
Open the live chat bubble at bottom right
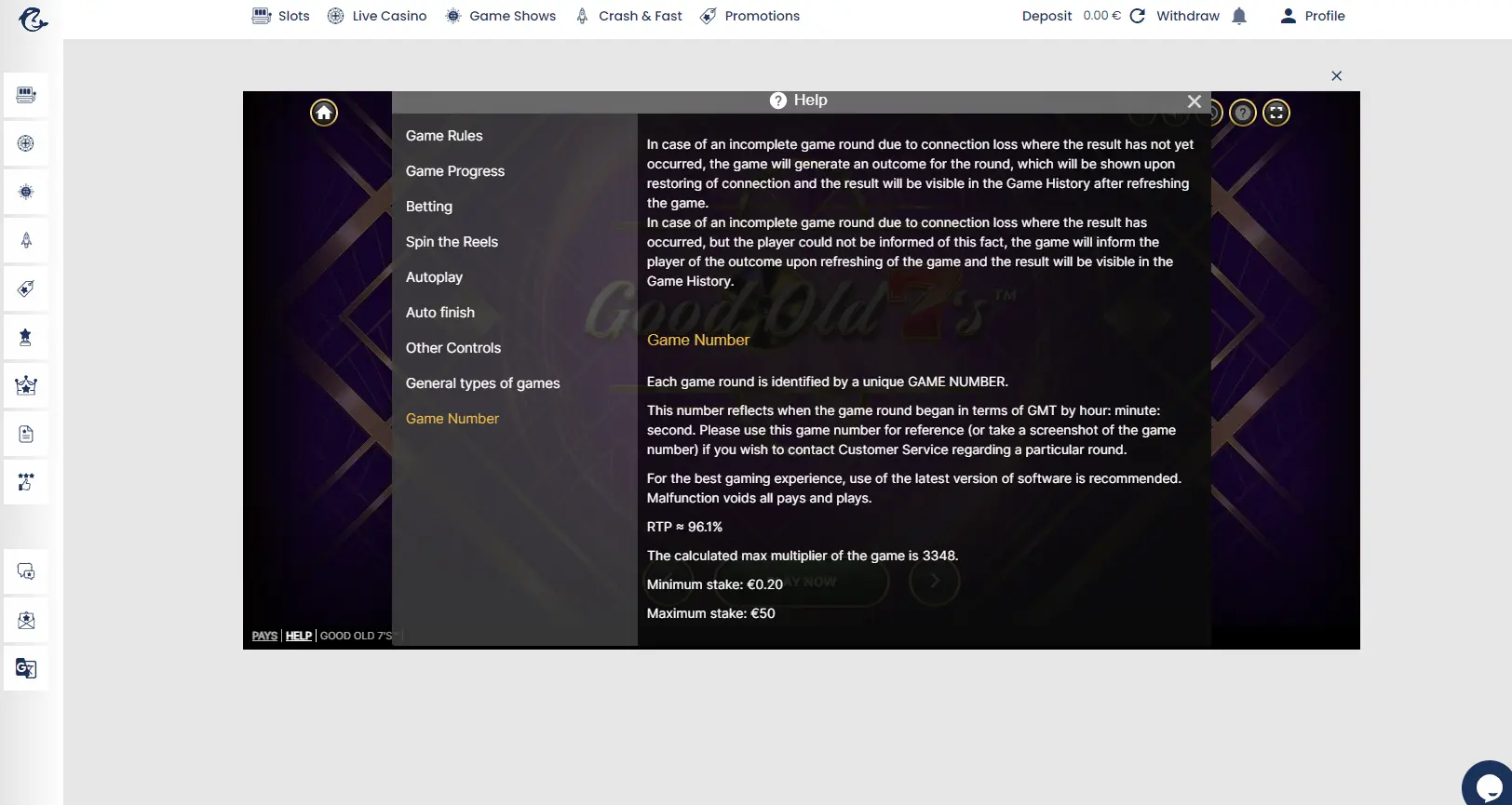pyautogui.click(x=1490, y=786)
